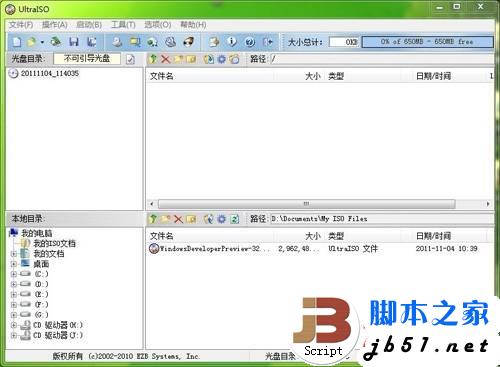Expand the 我的文档 tree node
This screenshot has height=367, width=500.
(x=14, y=254)
